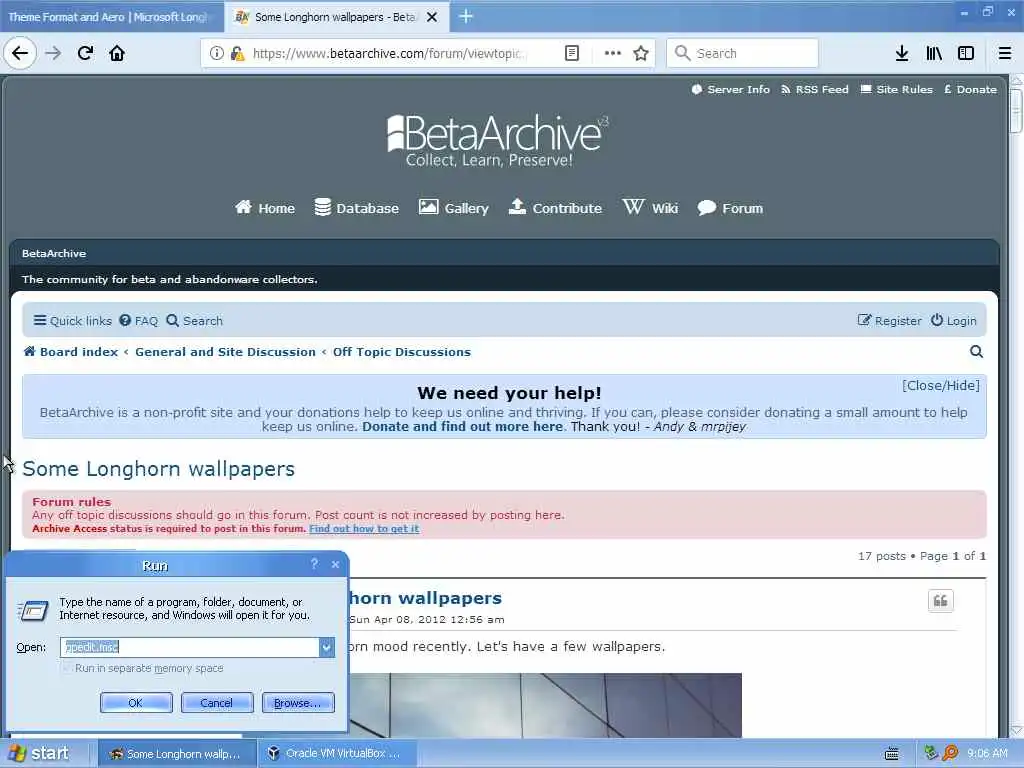Click the padlock connection icon
Viewport: 1024px width, 768px height.
(x=237, y=54)
